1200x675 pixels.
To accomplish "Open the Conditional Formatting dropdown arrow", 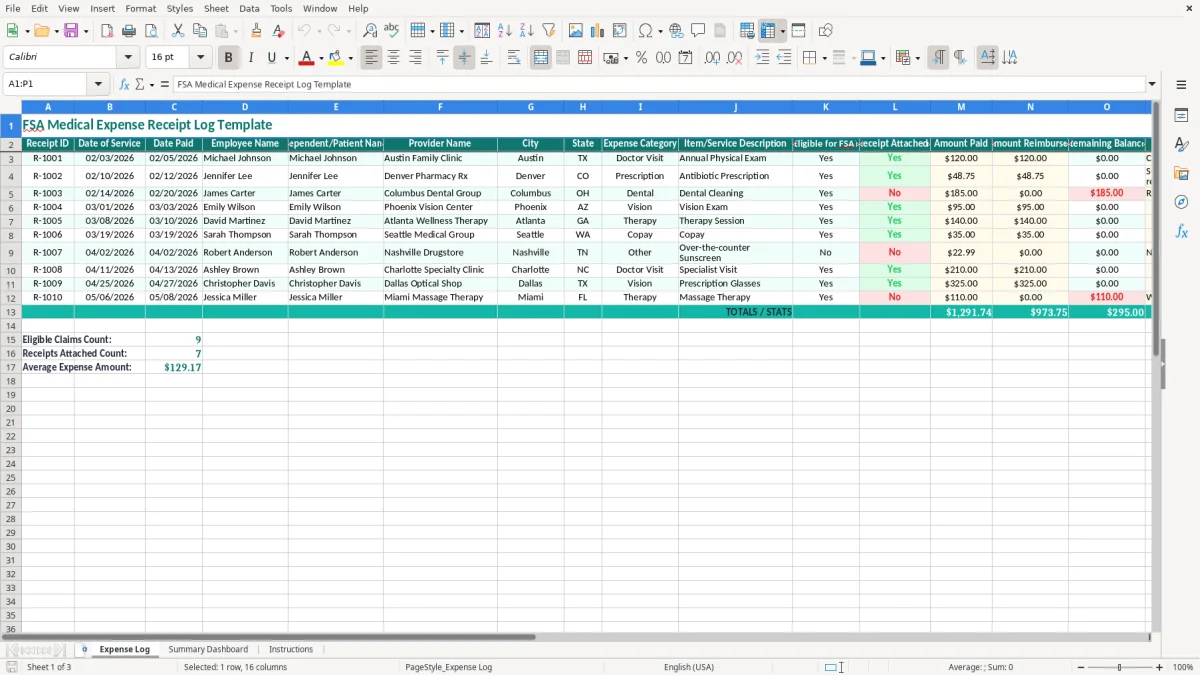I will tap(917, 58).
